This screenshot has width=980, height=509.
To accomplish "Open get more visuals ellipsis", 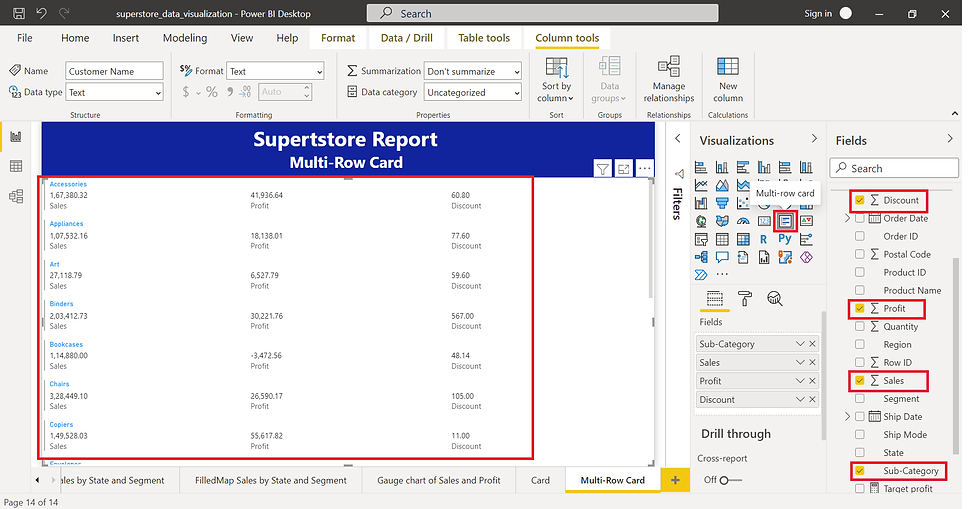I will tap(722, 275).
